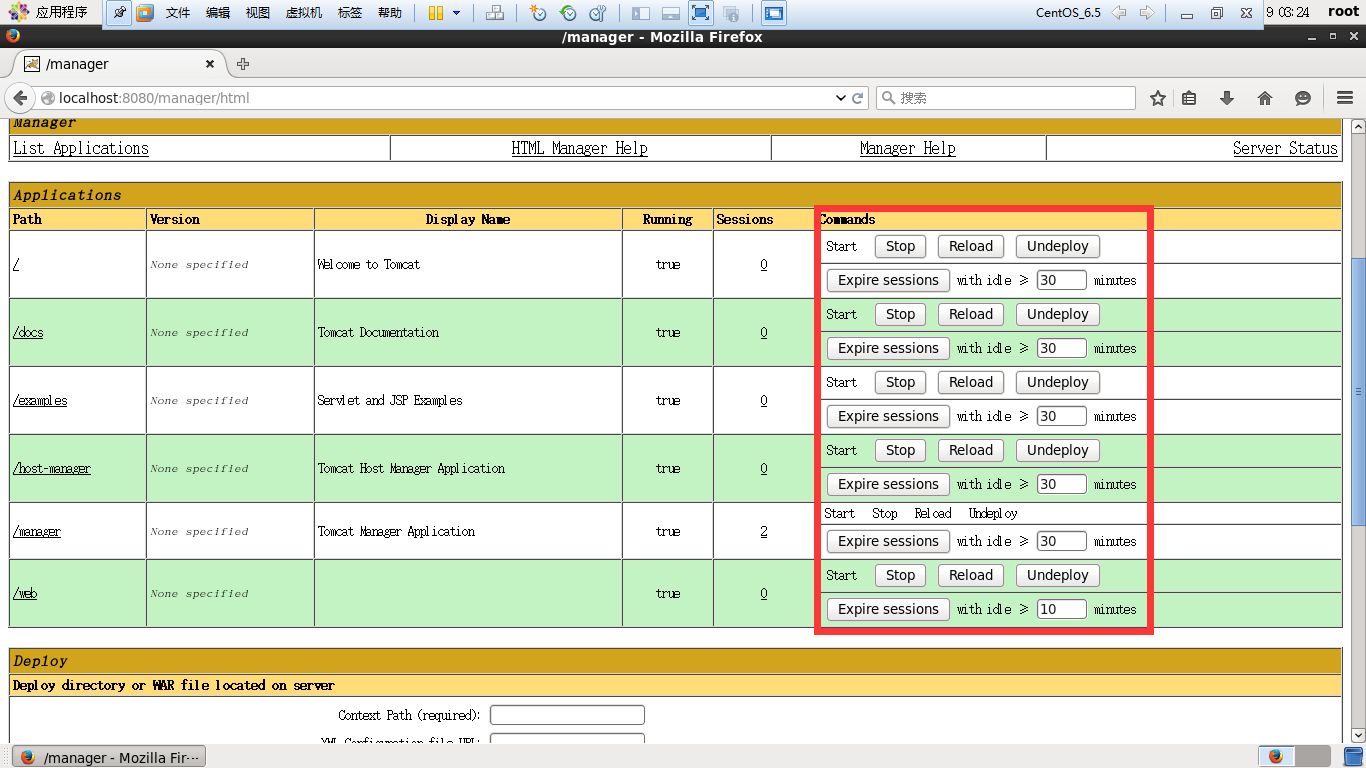Screen dimensions: 1366x768
Task: Click /manager Firefox item in bottom taskbar
Action: pyautogui.click(x=109, y=757)
